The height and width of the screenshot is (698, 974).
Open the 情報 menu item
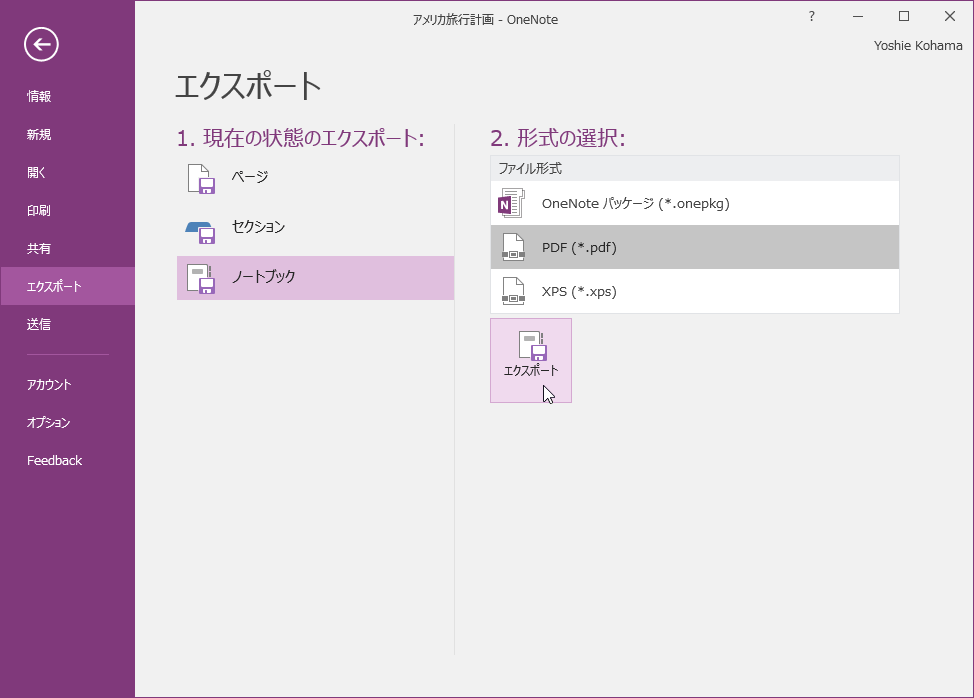(x=39, y=97)
